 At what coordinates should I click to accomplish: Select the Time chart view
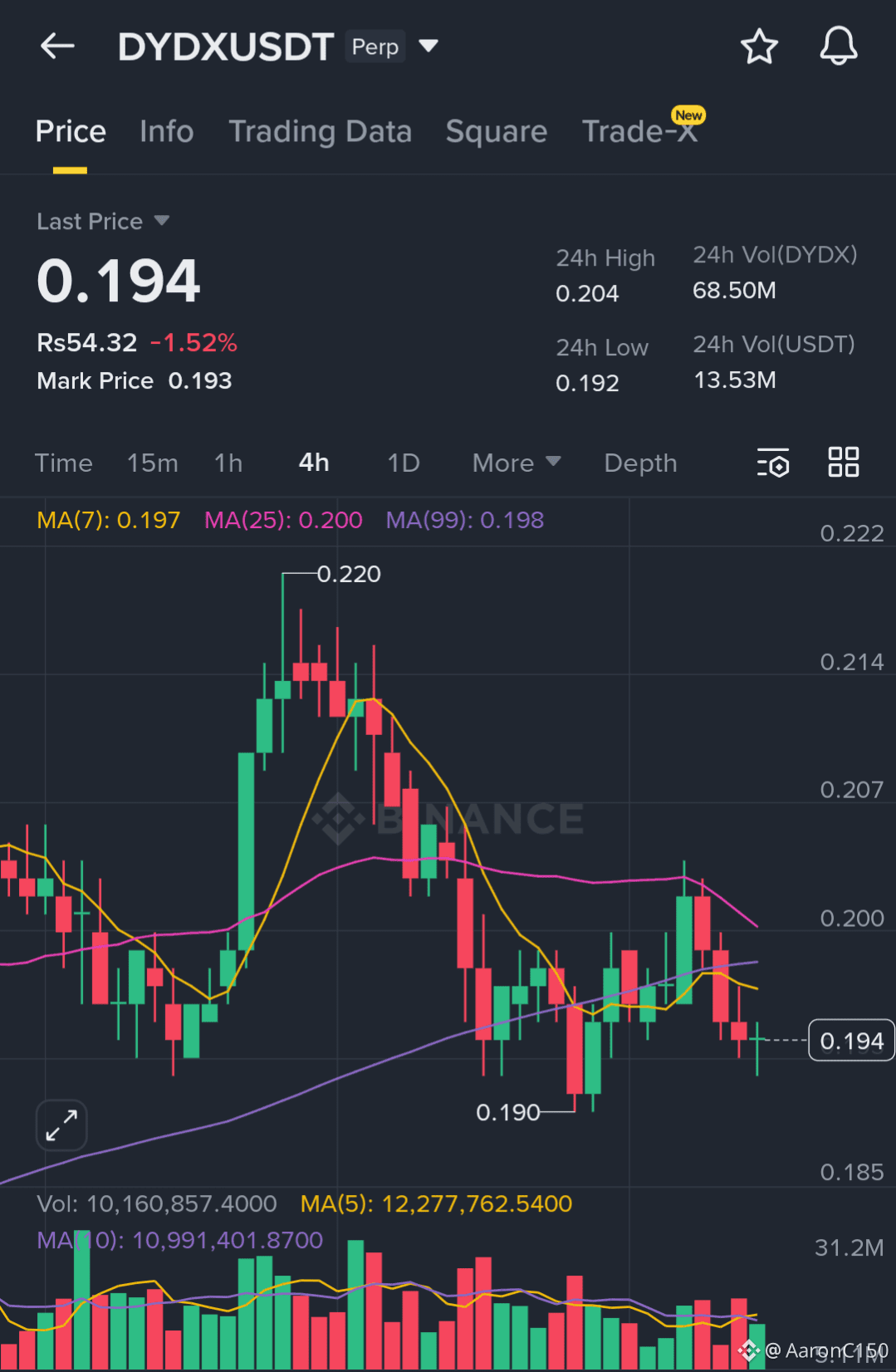[x=64, y=463]
